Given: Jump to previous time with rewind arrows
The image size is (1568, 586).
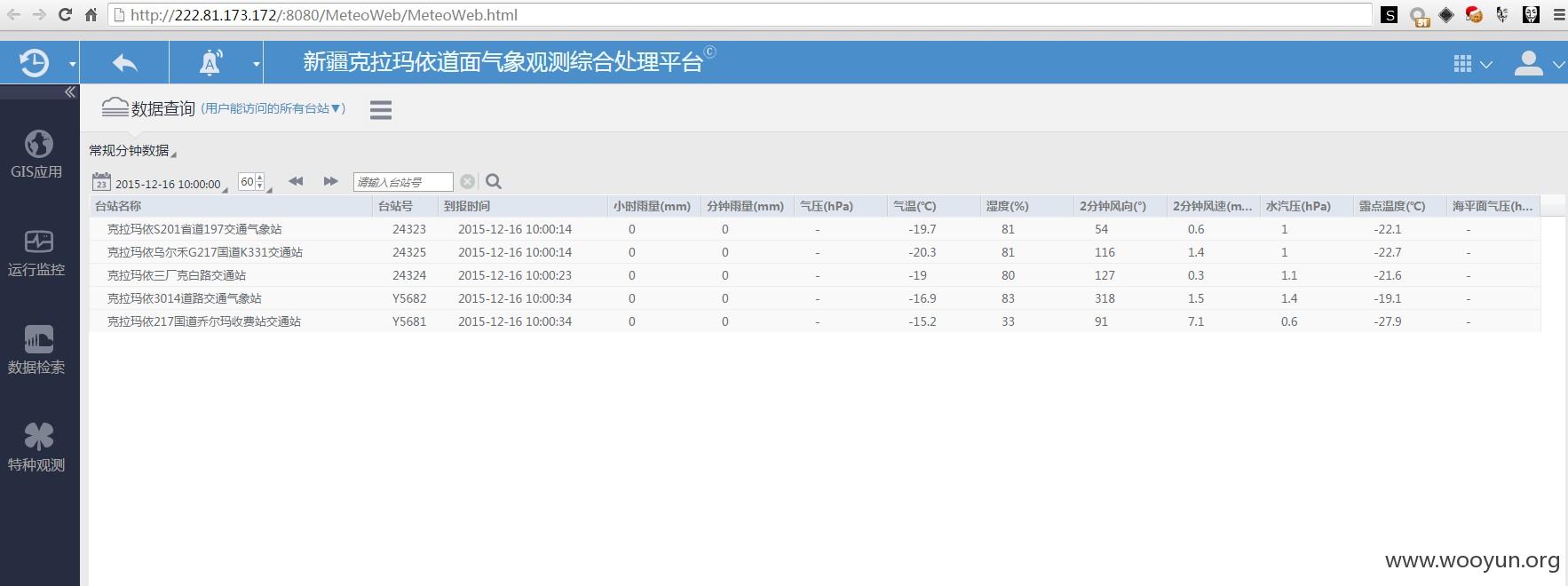Looking at the screenshot, I should coord(296,181).
